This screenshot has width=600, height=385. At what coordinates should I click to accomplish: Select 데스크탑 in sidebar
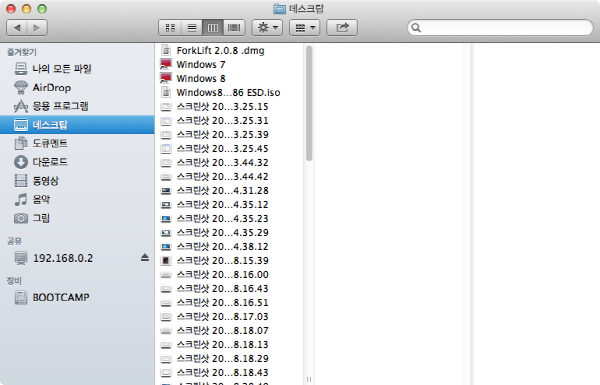pos(77,125)
